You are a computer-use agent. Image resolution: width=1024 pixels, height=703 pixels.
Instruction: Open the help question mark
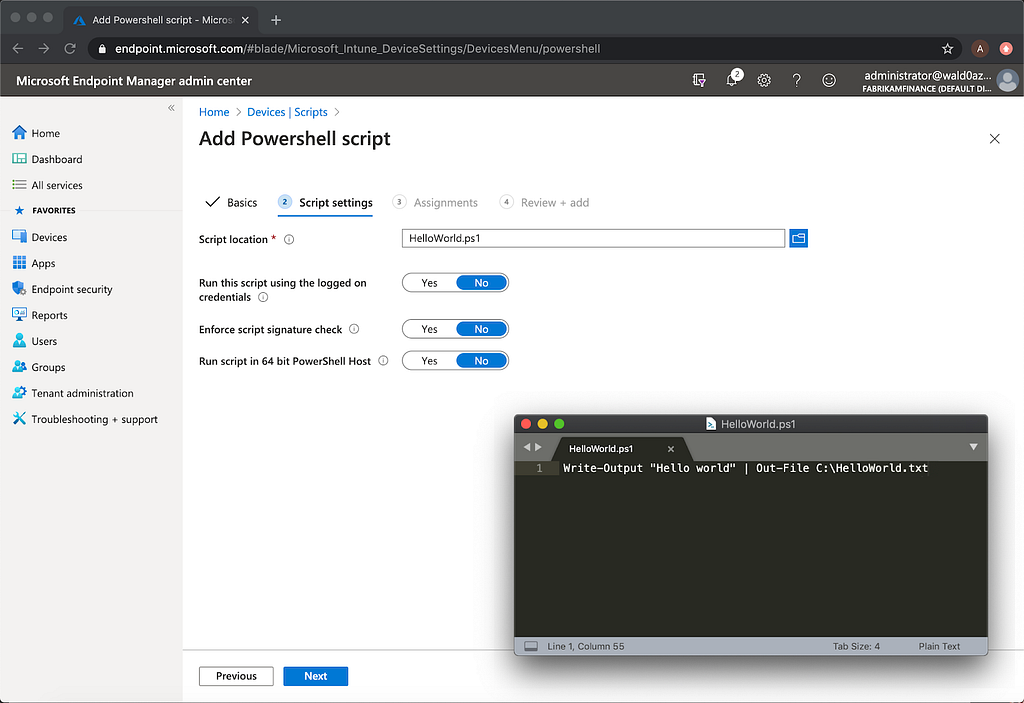point(796,80)
